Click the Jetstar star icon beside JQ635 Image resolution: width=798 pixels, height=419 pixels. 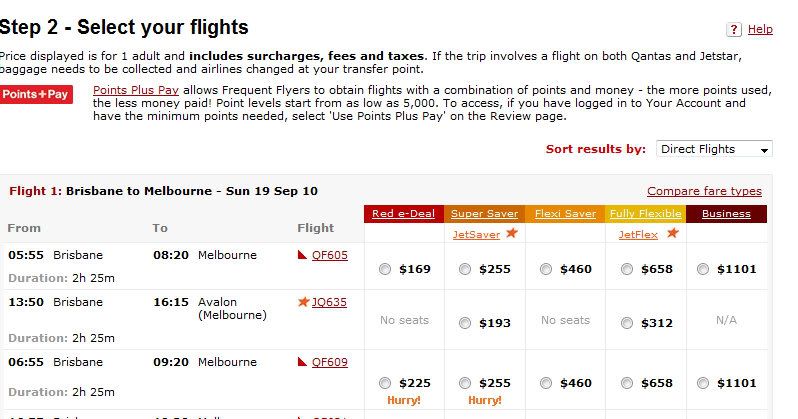point(303,301)
